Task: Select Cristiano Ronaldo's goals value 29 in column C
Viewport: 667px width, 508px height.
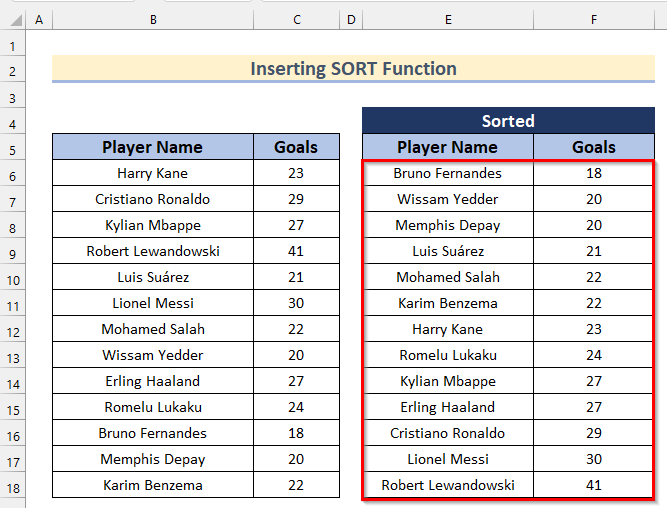Action: click(296, 199)
